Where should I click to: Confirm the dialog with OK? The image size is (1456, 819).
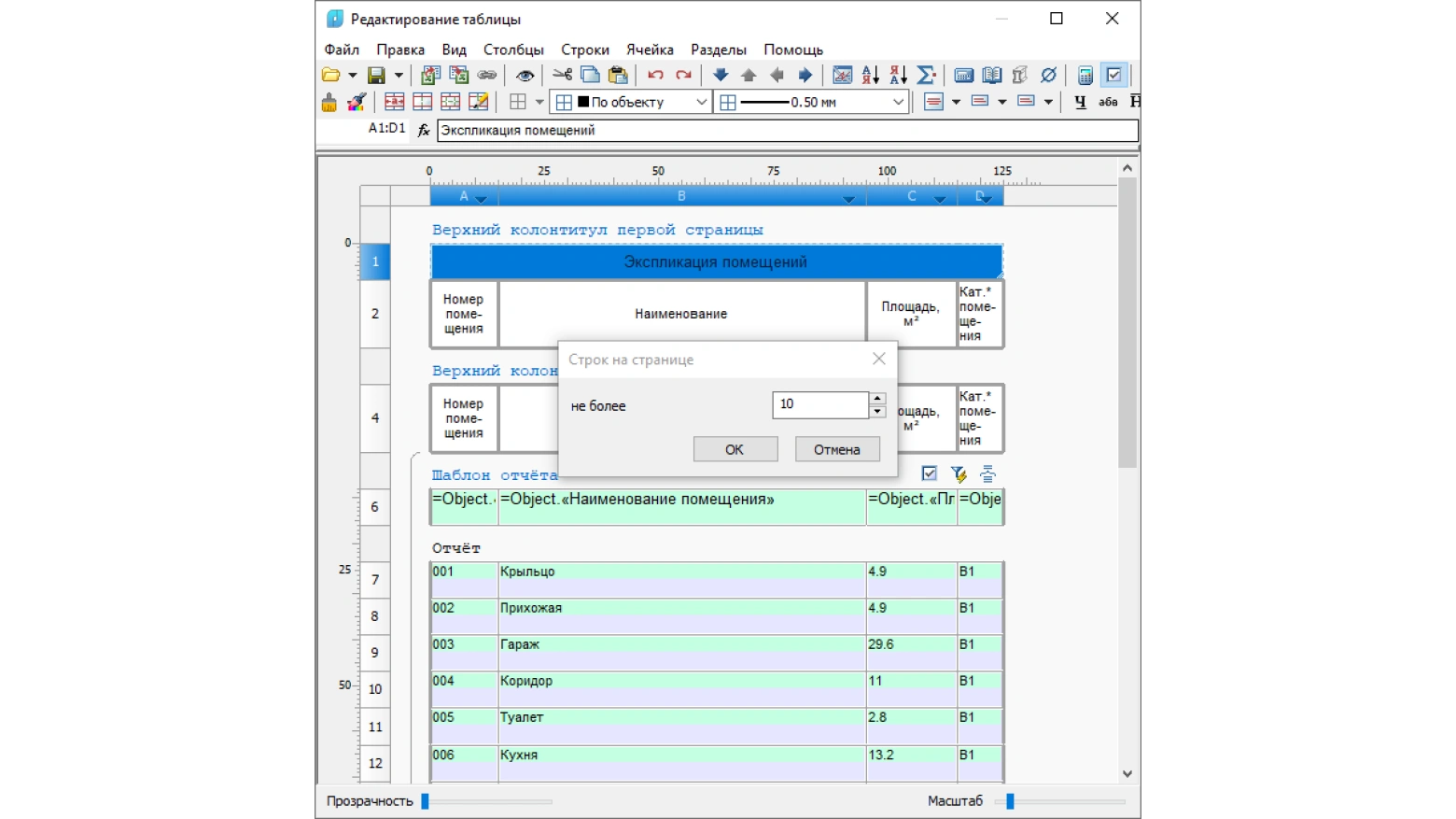coord(735,449)
